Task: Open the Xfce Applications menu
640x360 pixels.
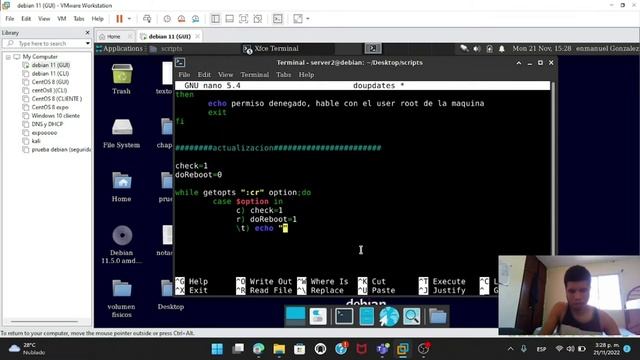Action: pyautogui.click(x=120, y=49)
